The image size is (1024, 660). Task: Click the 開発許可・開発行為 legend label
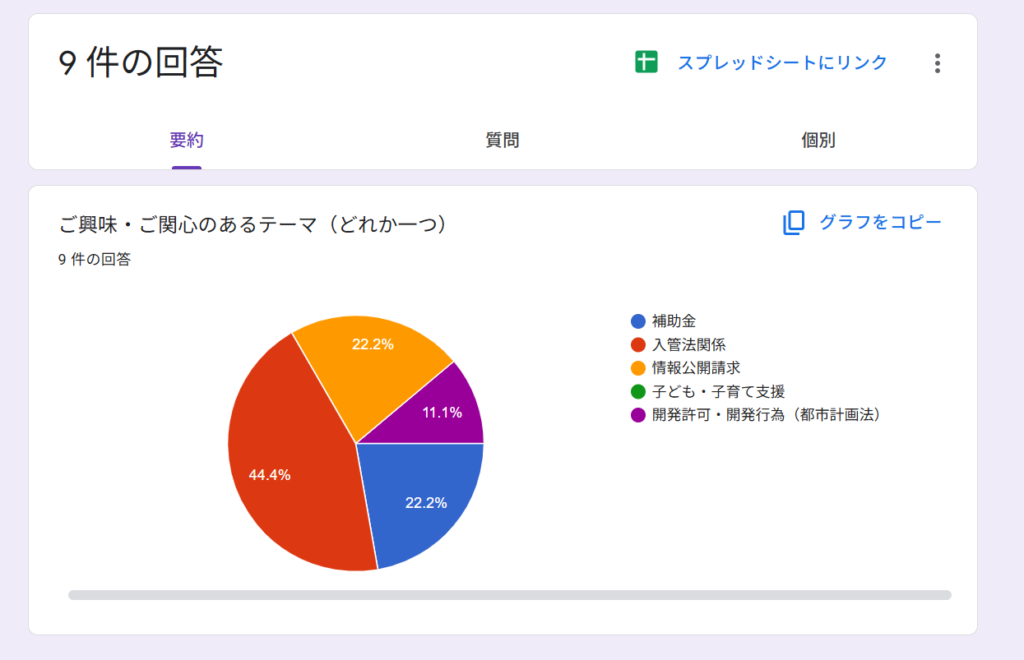click(x=766, y=414)
